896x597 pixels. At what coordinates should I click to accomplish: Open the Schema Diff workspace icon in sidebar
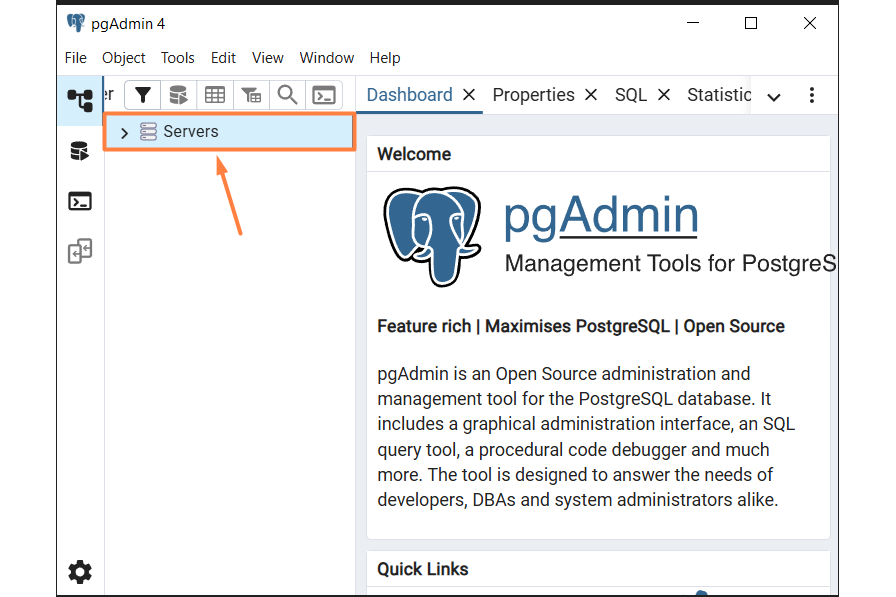(x=80, y=251)
